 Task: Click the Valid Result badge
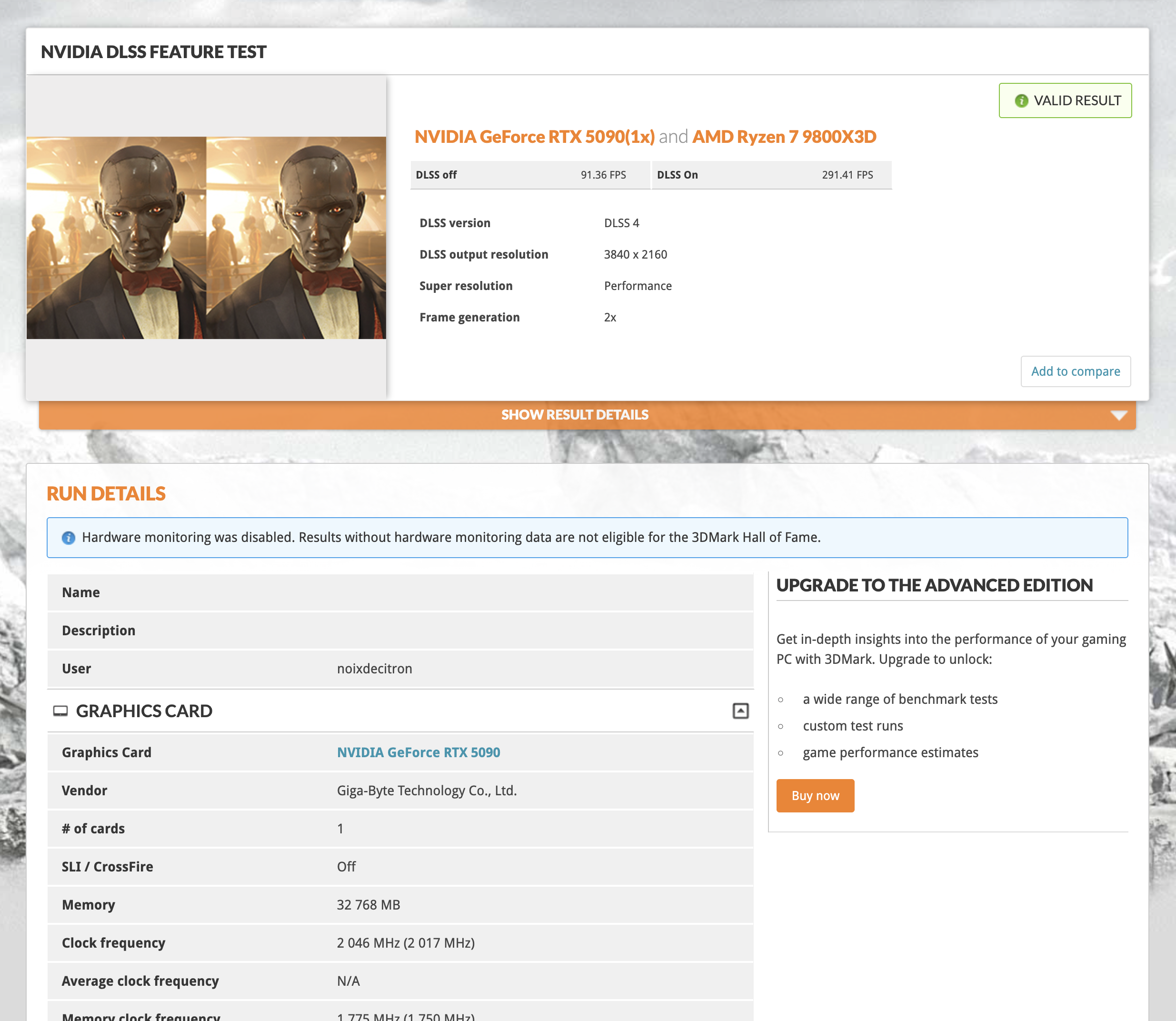[x=1065, y=101]
